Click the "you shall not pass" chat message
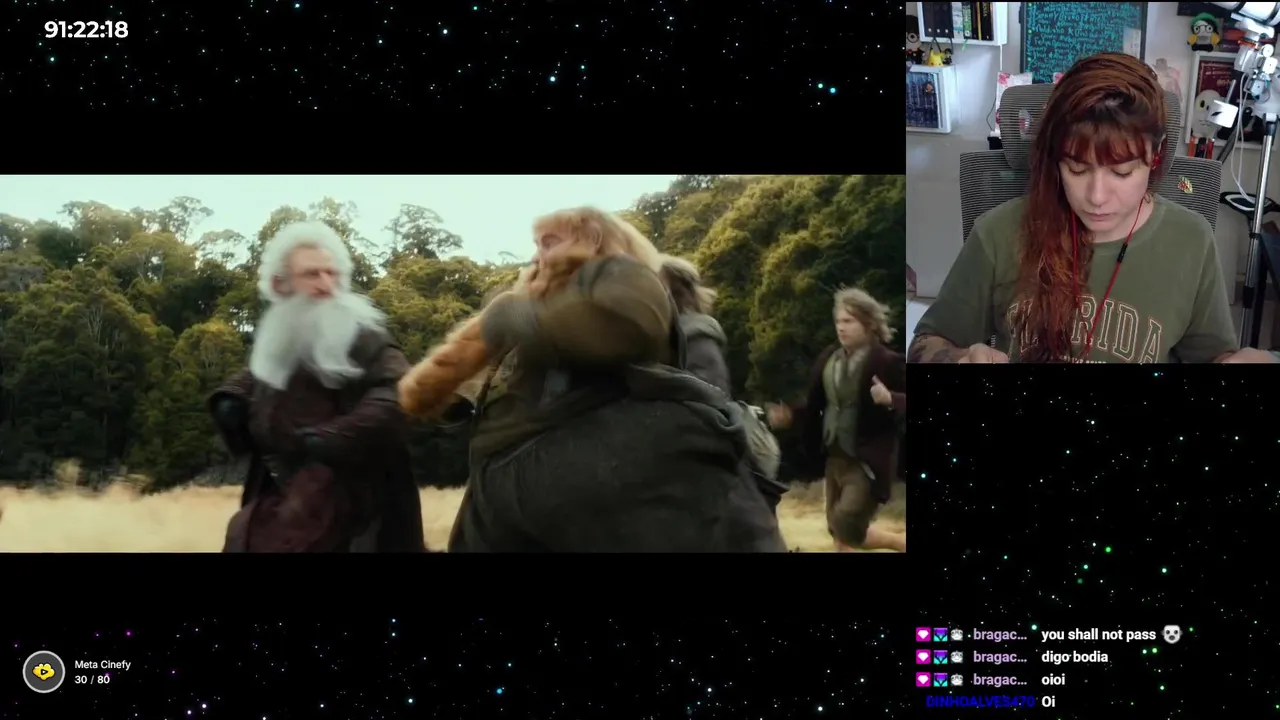 click(1098, 635)
